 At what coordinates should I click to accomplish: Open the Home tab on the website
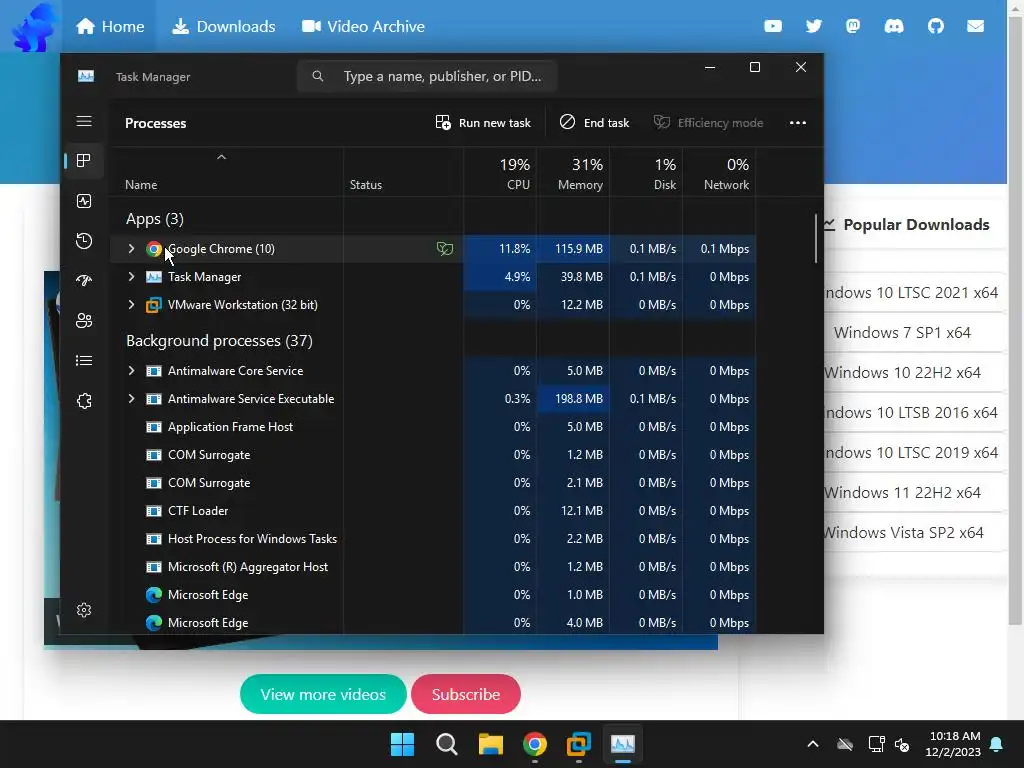pyautogui.click(x=110, y=27)
